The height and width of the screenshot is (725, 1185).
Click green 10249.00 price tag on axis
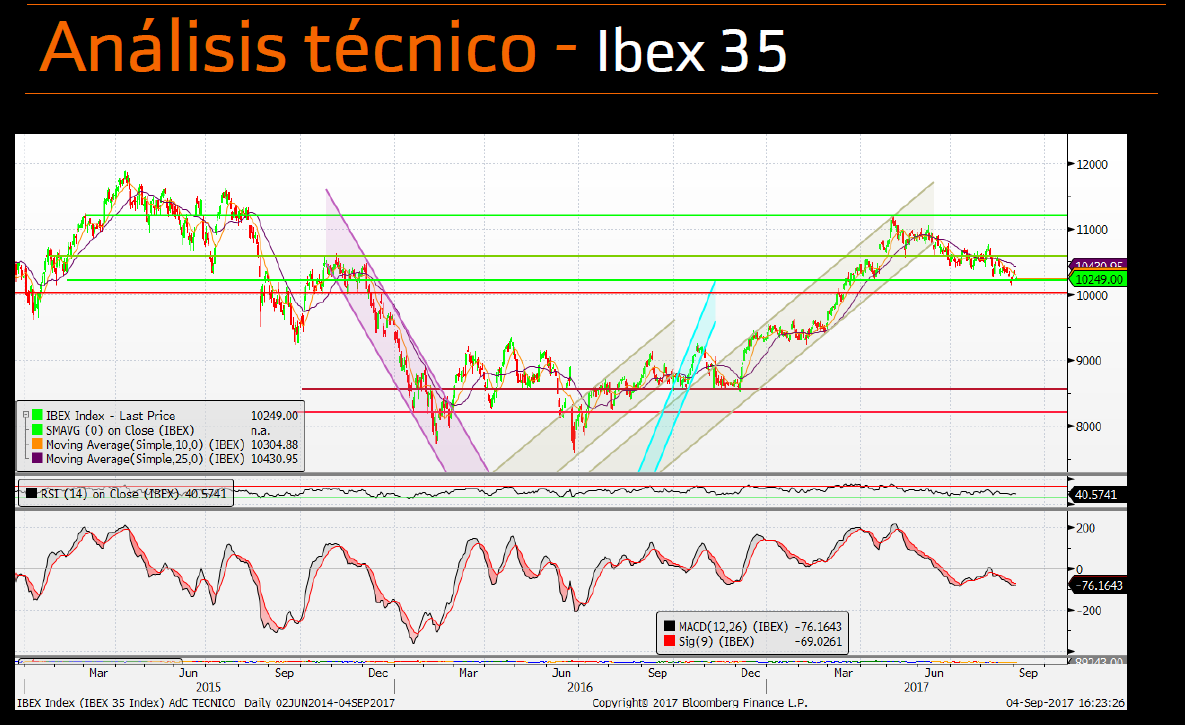point(1098,280)
